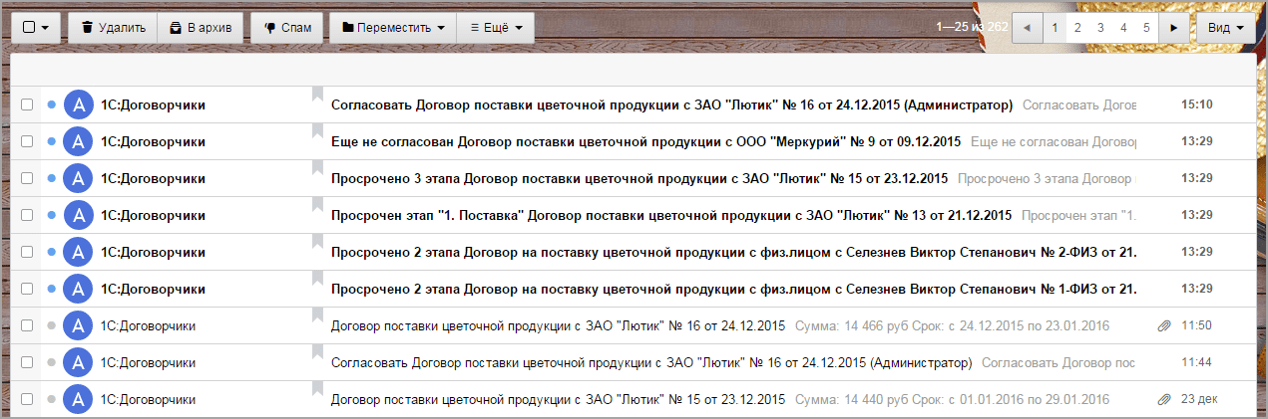Click bookmark flag on 15:10 email

(x=318, y=97)
